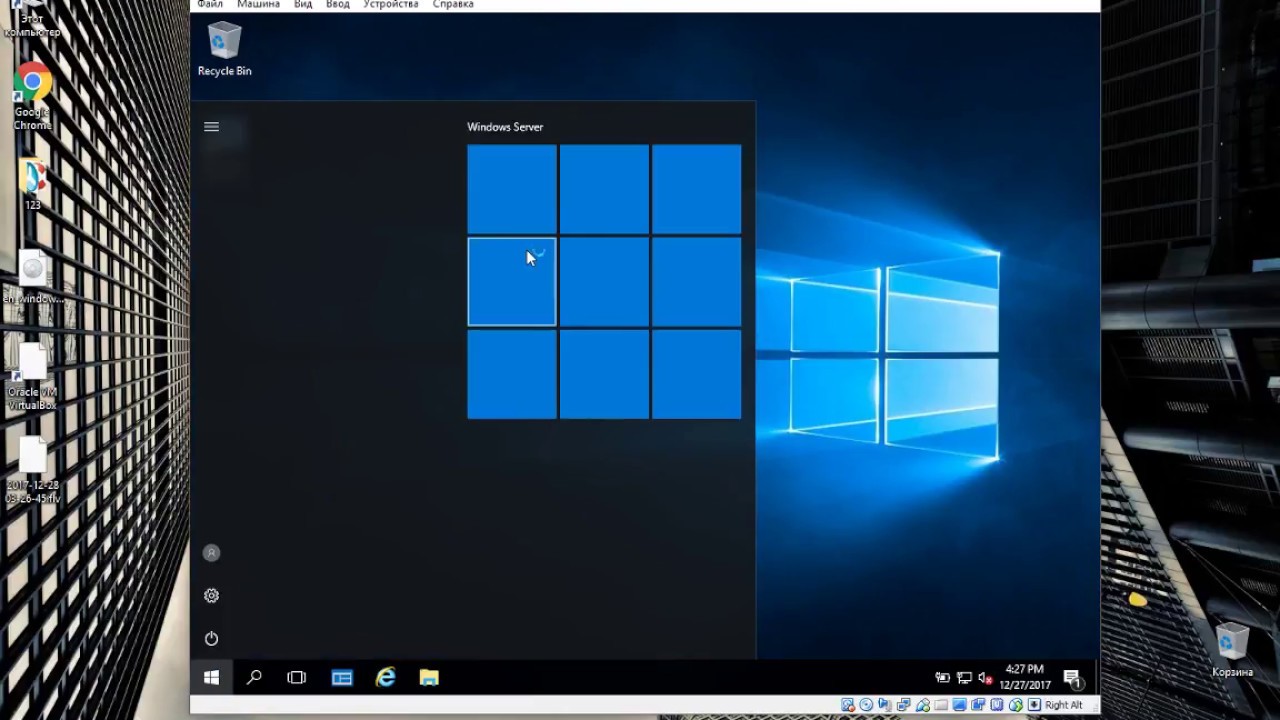Click the Recycle Bin icon in the VM

coord(224,49)
